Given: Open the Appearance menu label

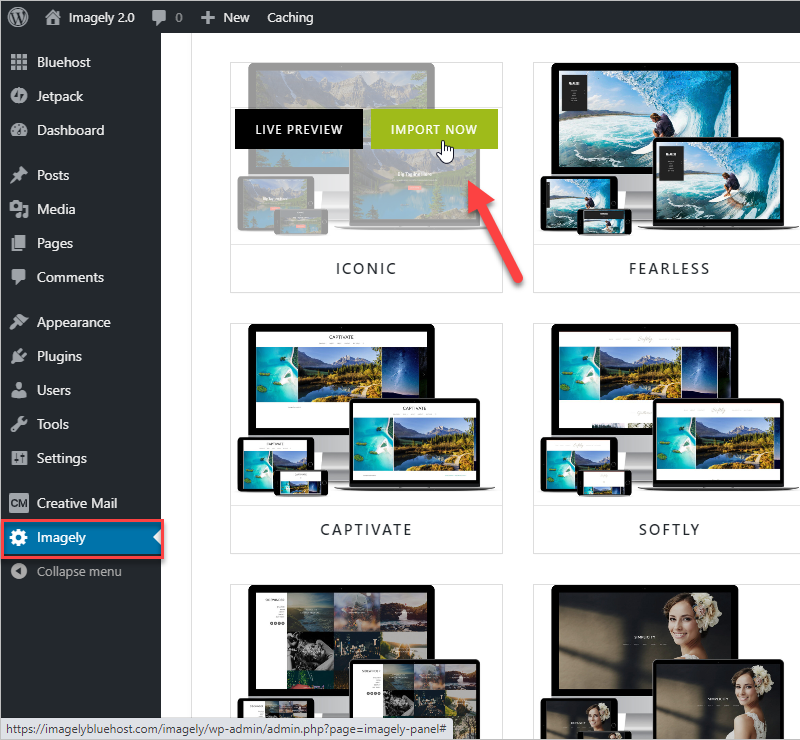Looking at the screenshot, I should click(x=73, y=323).
